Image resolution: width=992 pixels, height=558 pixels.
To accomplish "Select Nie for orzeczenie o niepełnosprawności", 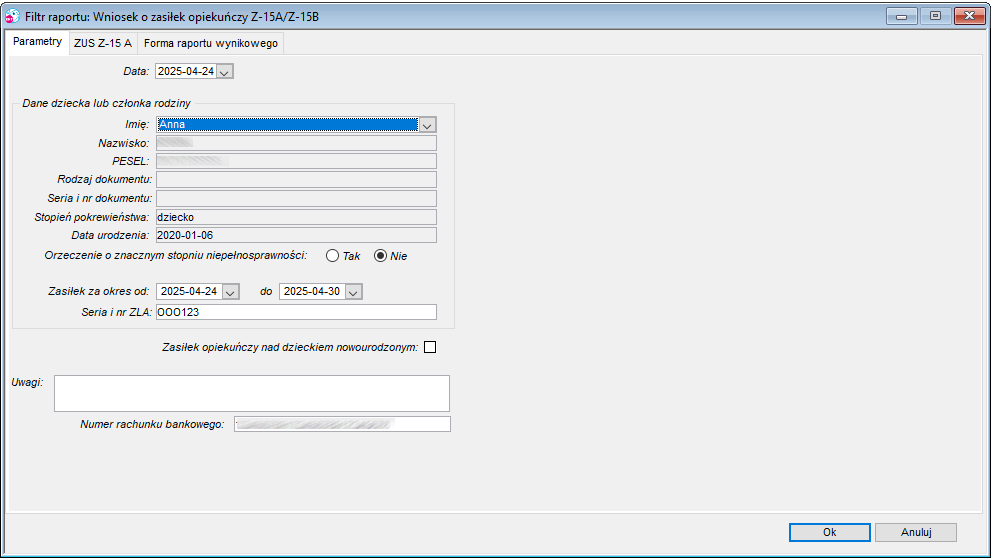I will coord(380,256).
